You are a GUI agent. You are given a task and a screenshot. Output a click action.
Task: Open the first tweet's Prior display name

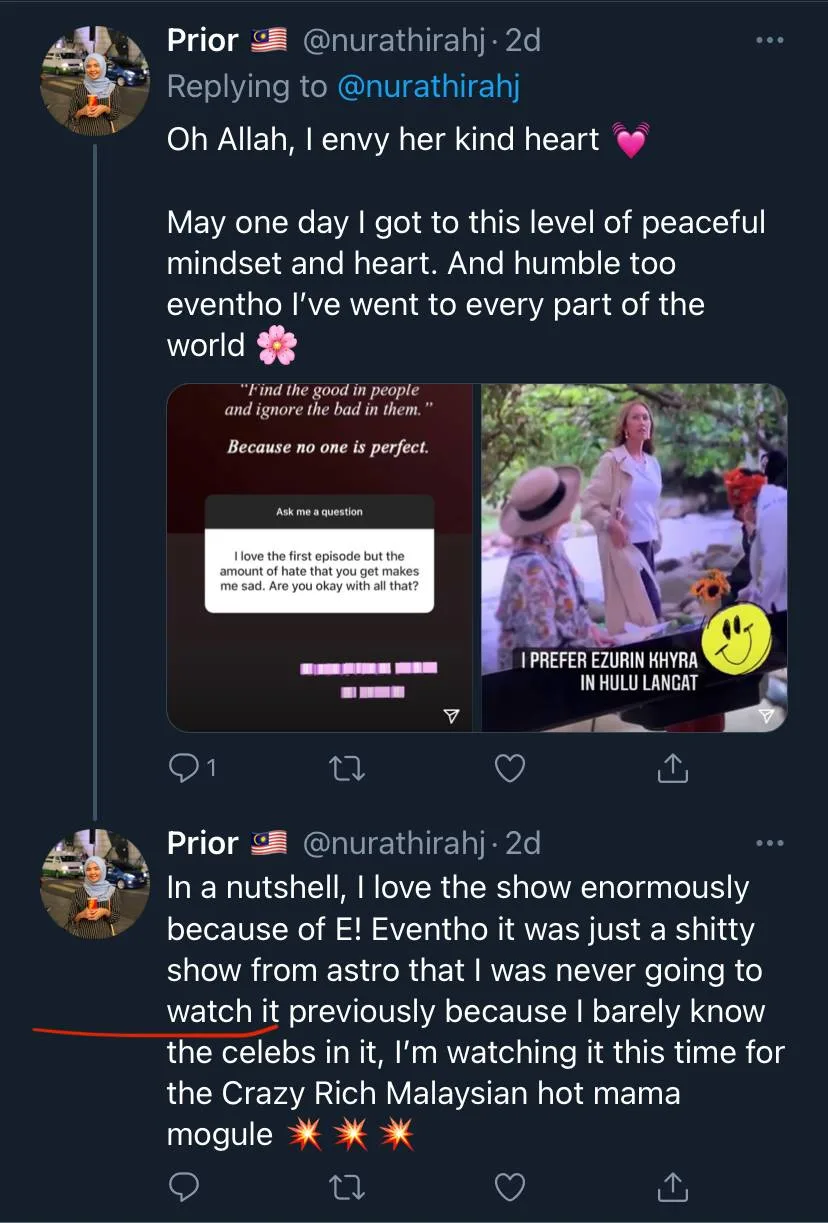click(202, 41)
